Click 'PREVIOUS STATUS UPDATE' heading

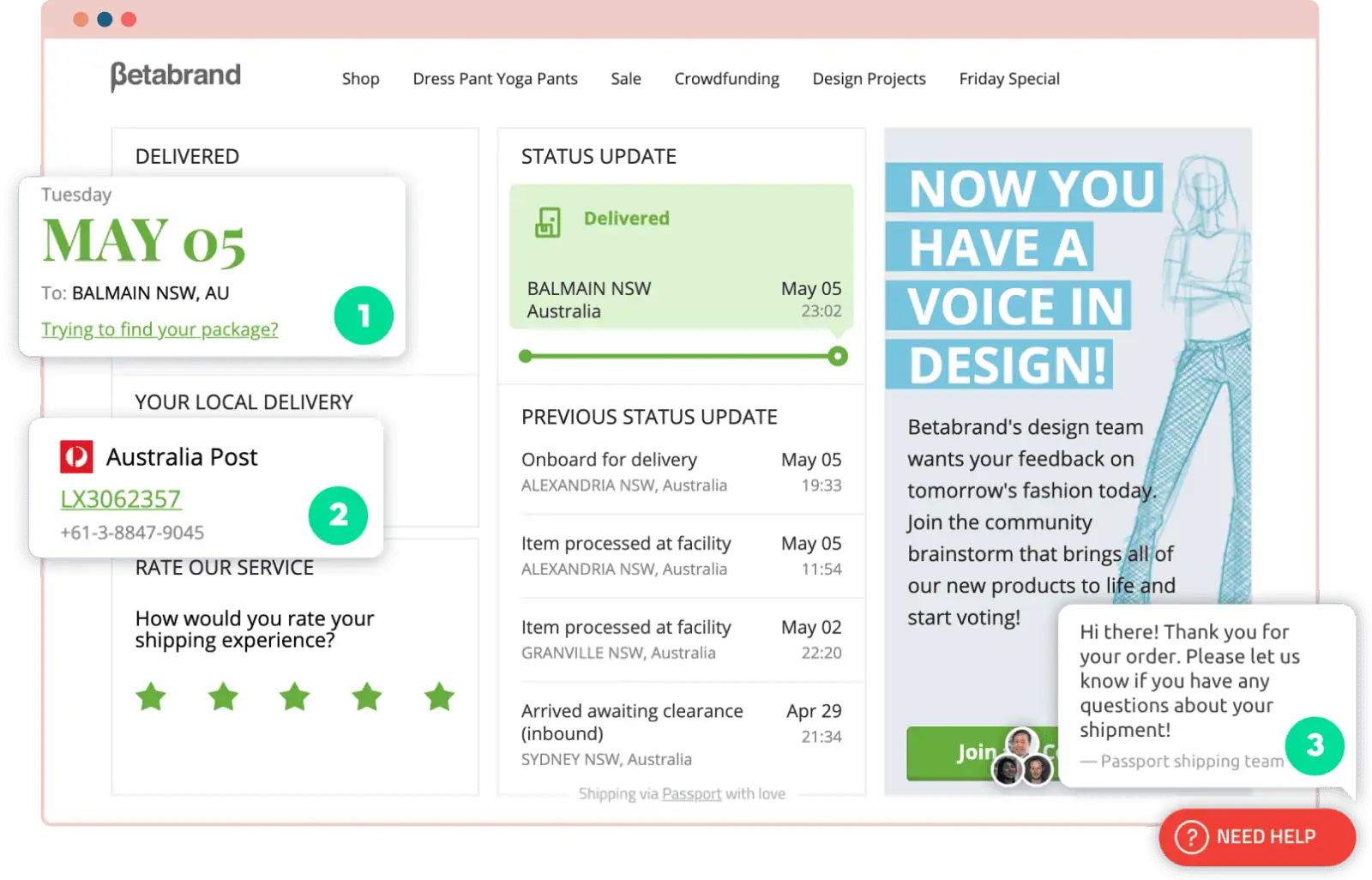[x=649, y=418]
